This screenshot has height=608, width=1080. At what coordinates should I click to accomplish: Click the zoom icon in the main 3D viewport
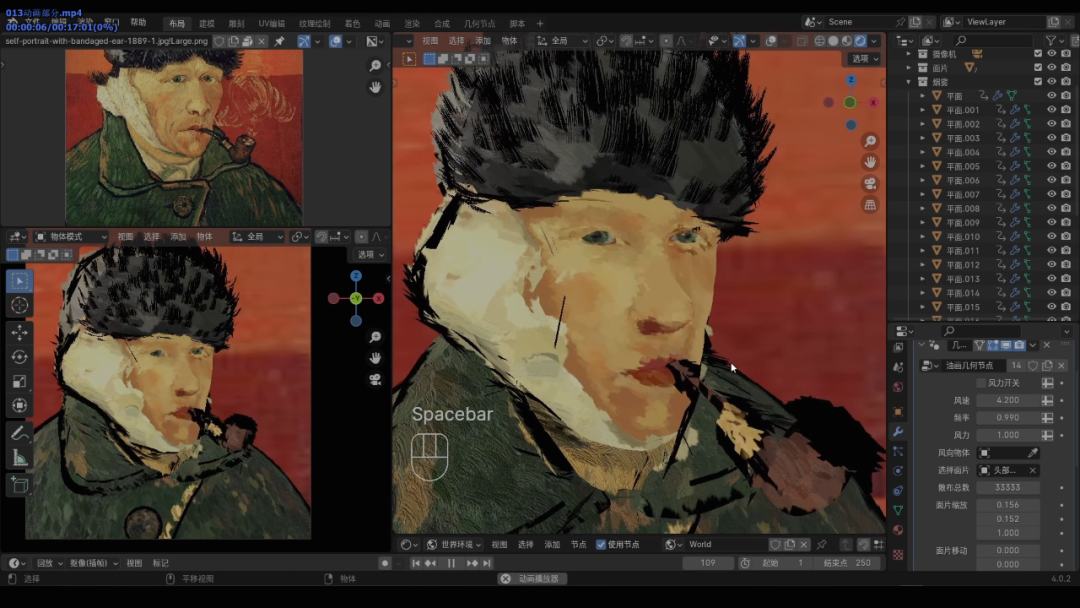coord(871,141)
